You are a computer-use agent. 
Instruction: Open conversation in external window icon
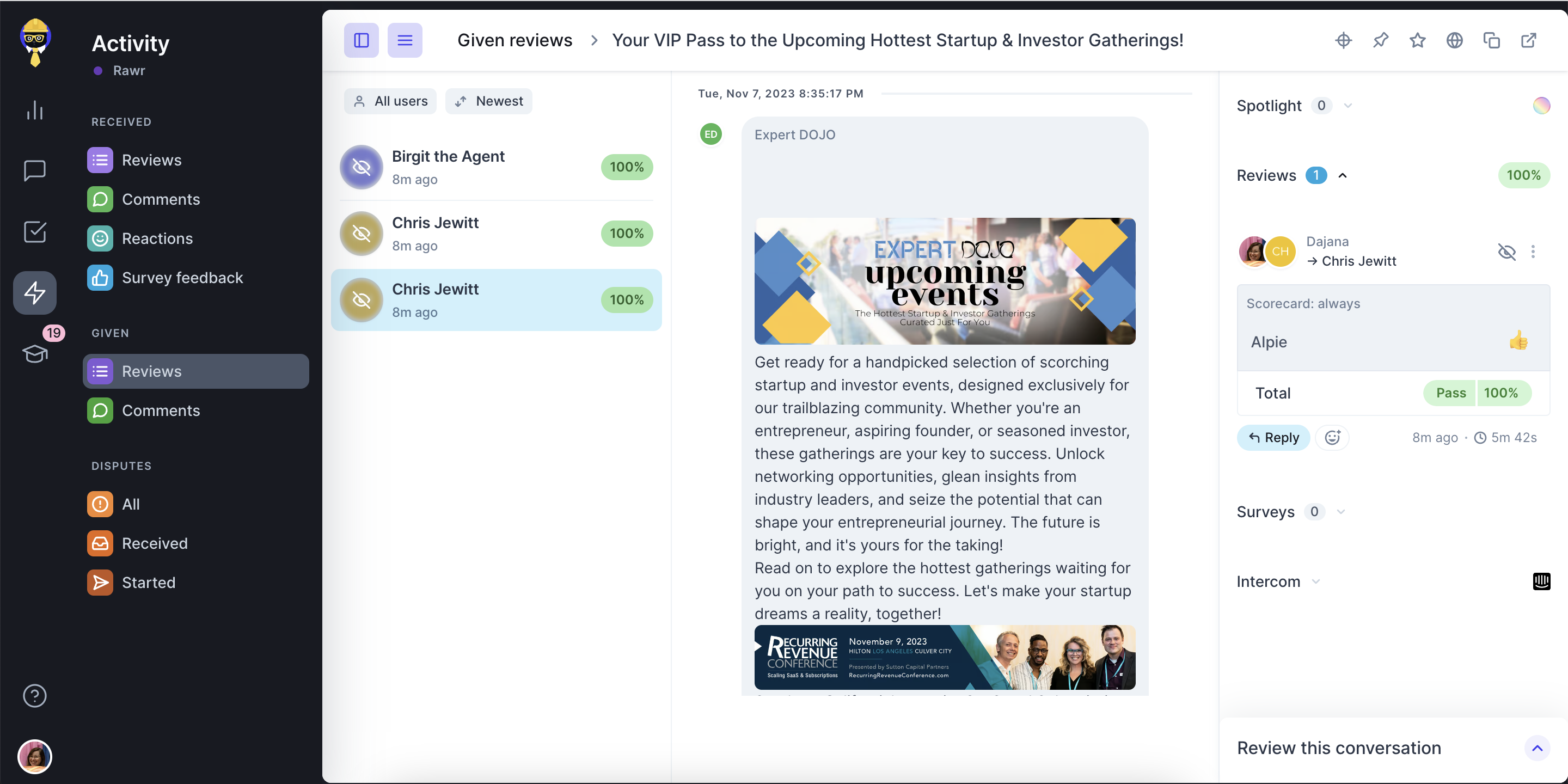coord(1528,40)
